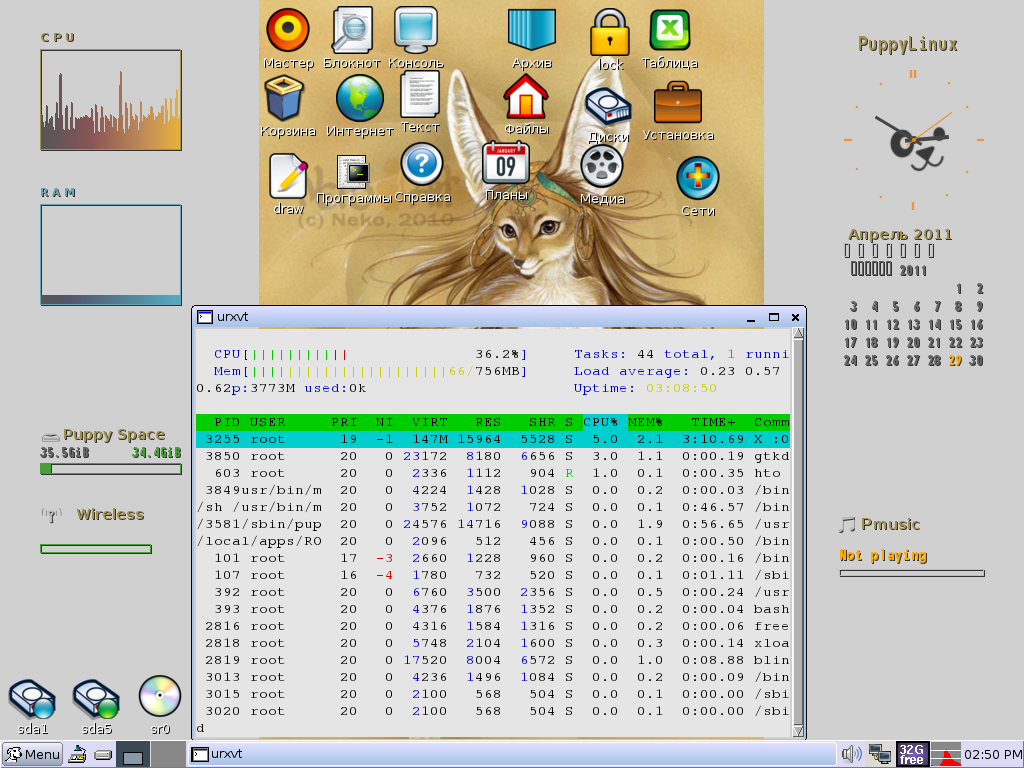This screenshot has height=768, width=1024.
Task: Sort htop by PID column header
Action: 227,422
